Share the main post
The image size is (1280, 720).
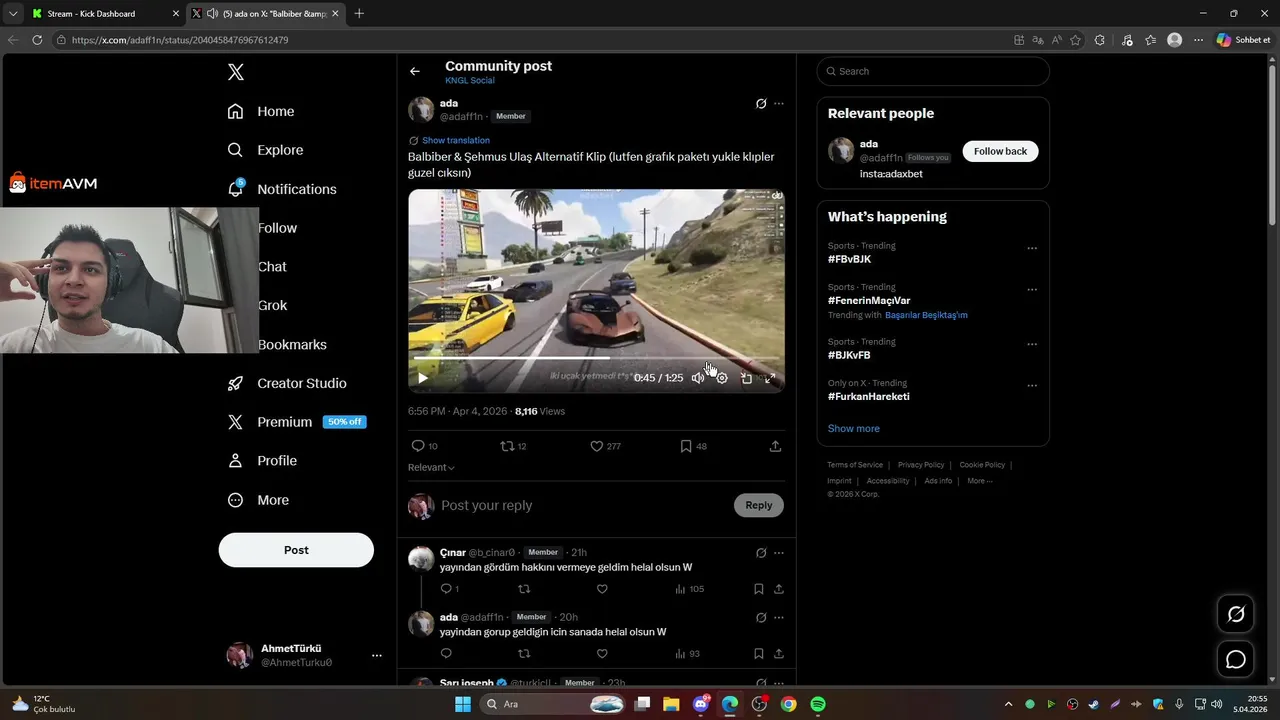[775, 446]
